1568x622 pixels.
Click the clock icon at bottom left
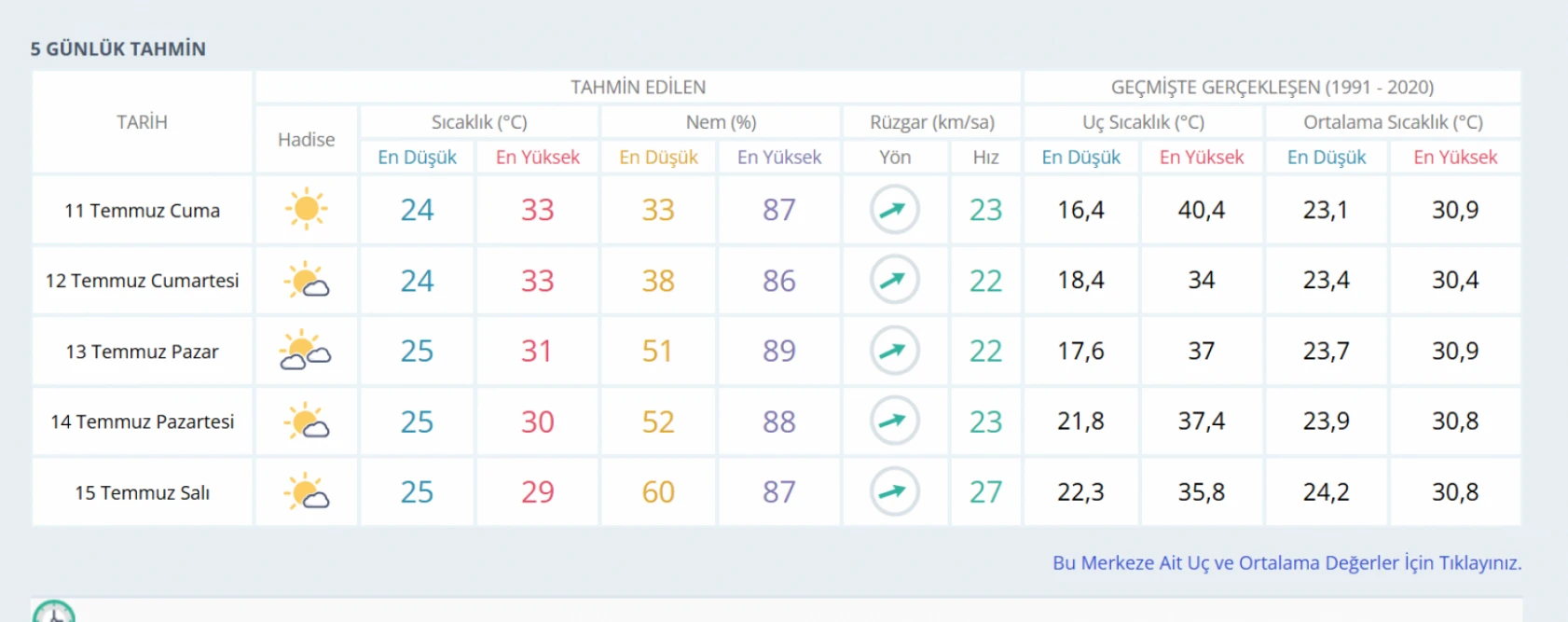pyautogui.click(x=53, y=613)
